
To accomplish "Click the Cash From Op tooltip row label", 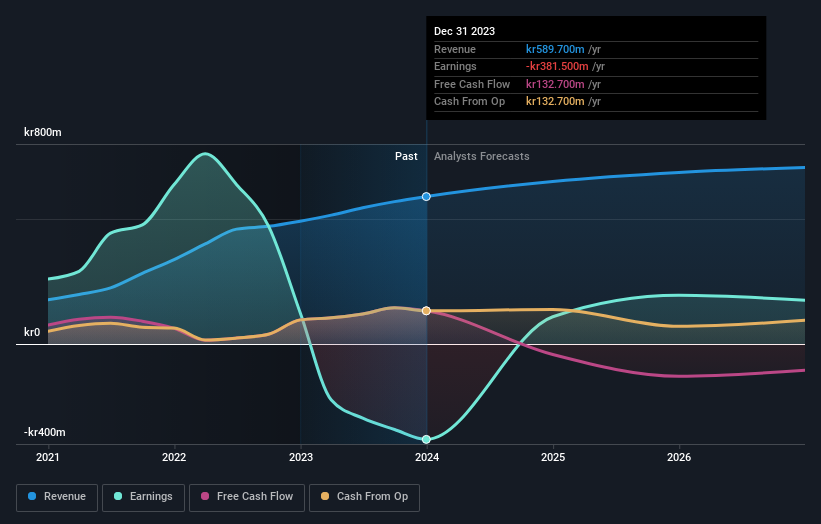I will click(x=470, y=102).
